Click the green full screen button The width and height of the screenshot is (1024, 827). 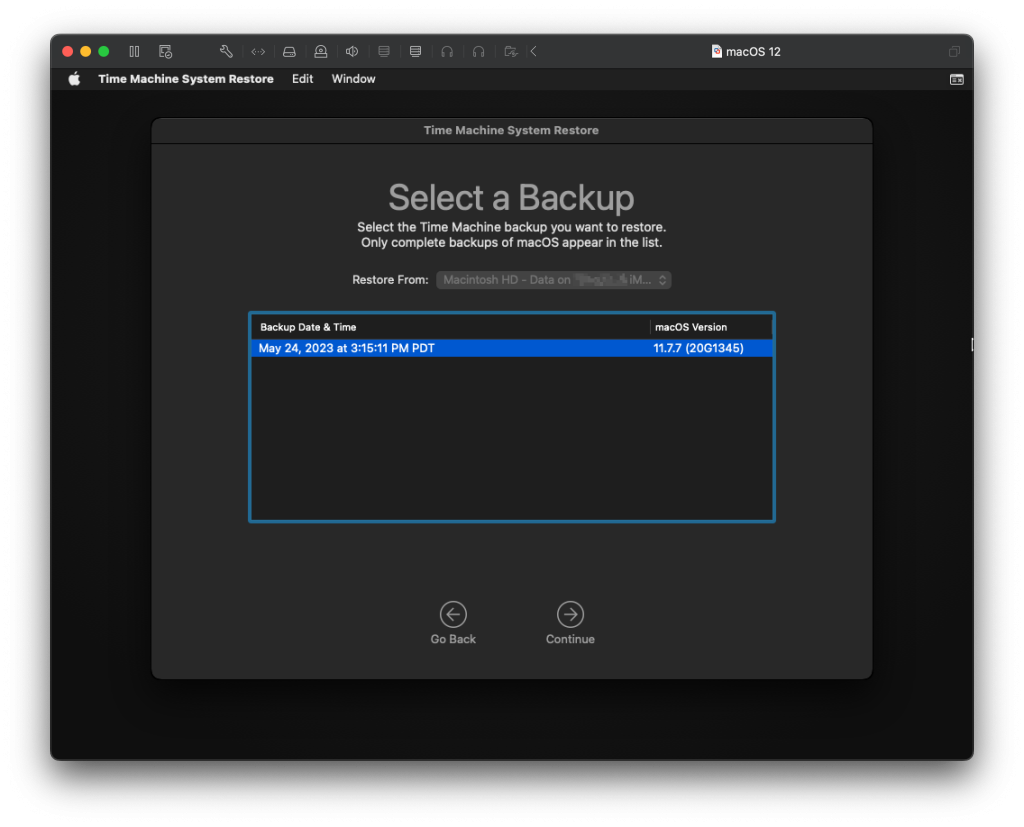[x=104, y=52]
